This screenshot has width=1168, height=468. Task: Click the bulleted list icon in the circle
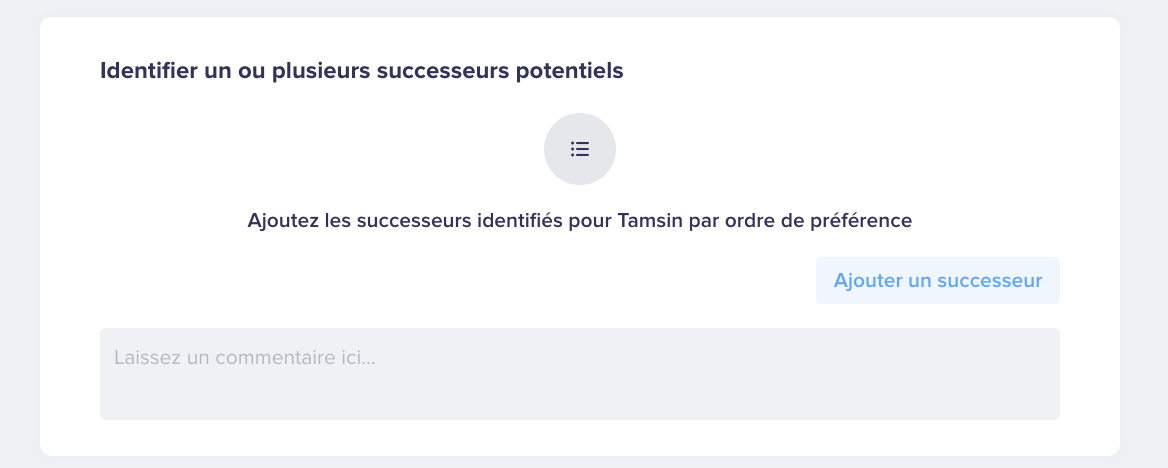click(580, 149)
